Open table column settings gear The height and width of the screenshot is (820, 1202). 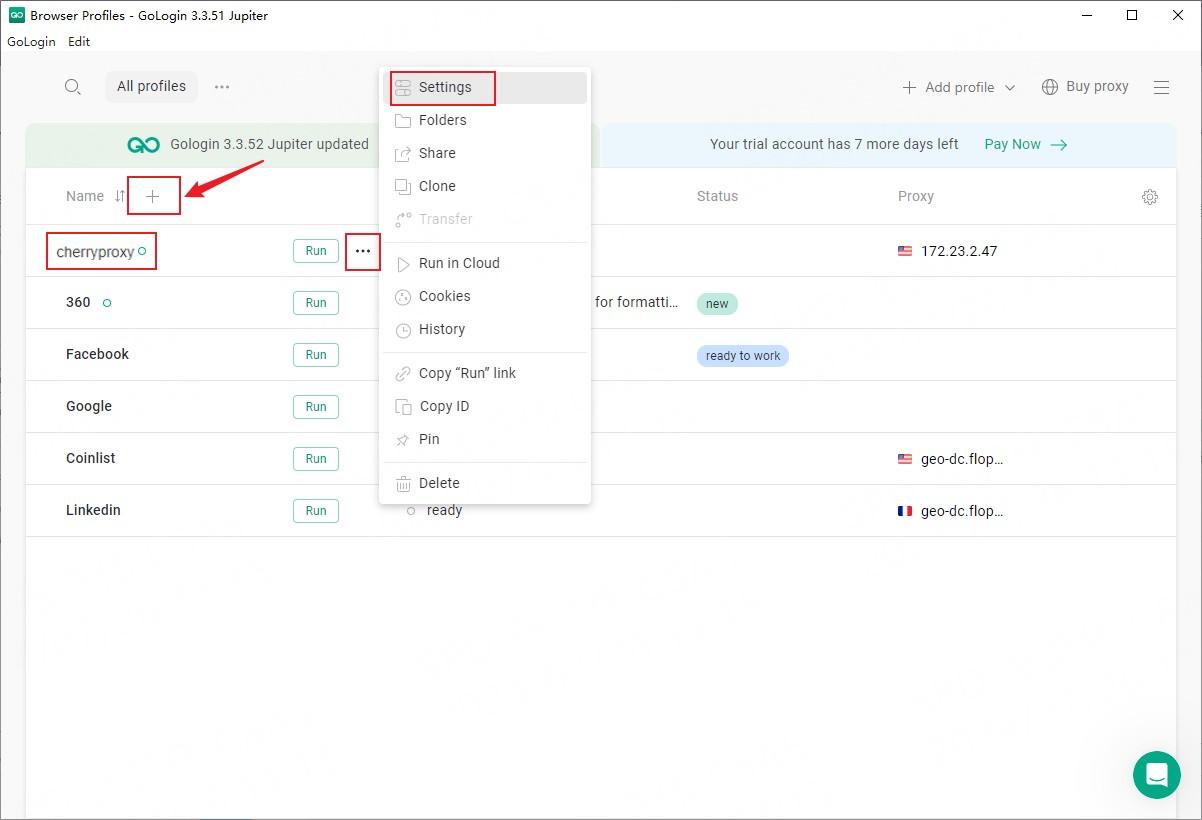pos(1149,197)
